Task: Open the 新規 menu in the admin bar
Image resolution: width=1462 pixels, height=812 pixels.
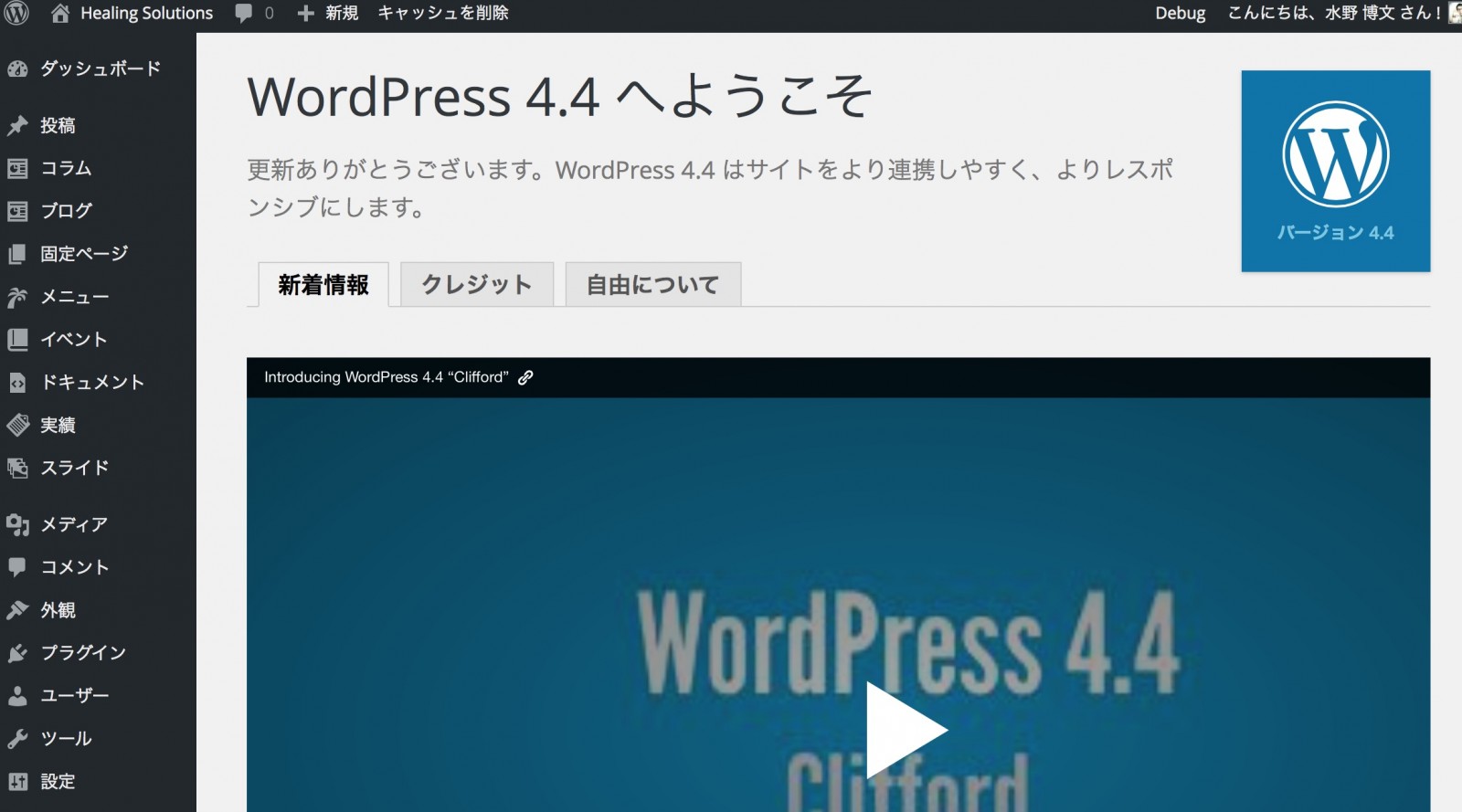Action: pyautogui.click(x=342, y=14)
